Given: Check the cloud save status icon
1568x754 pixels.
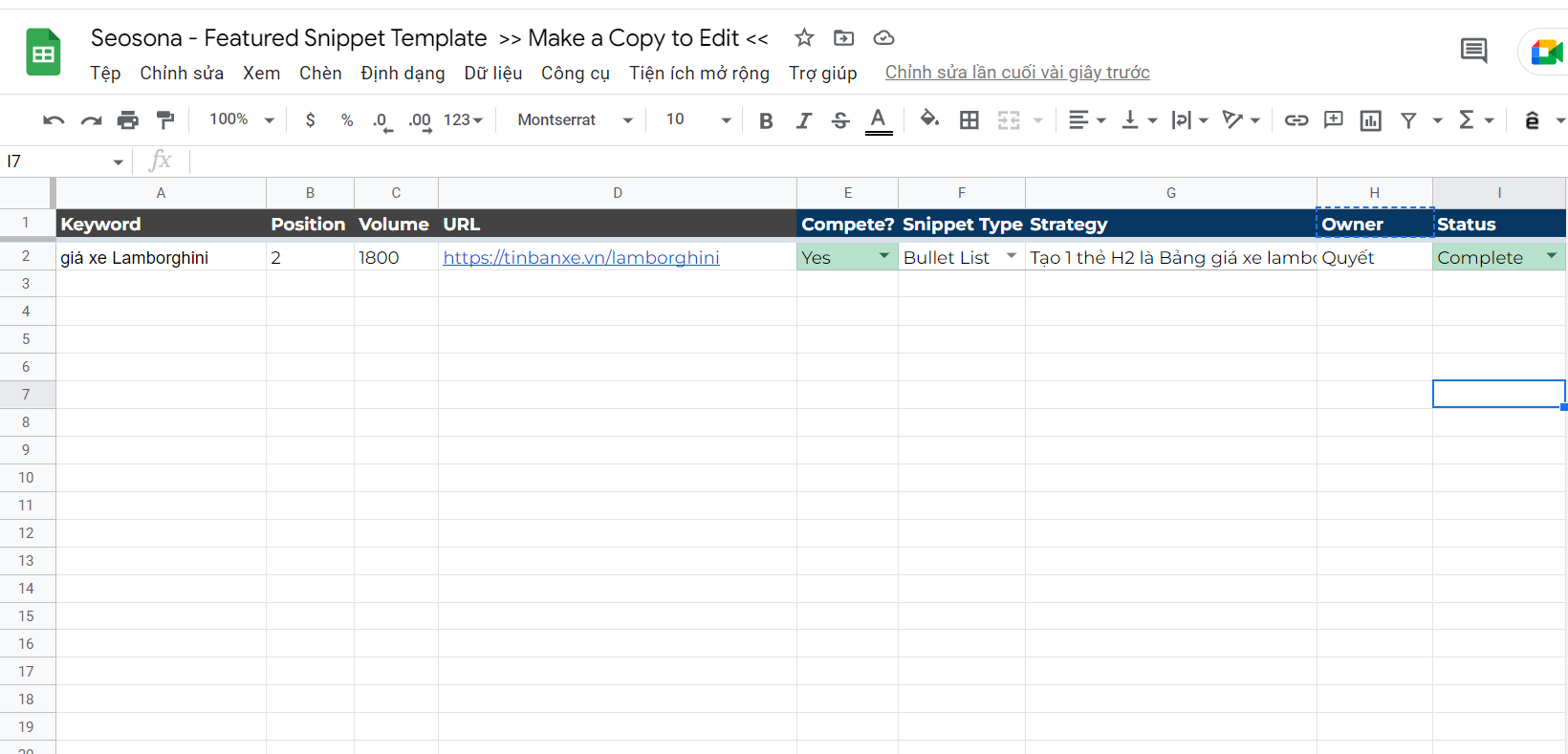Looking at the screenshot, I should [x=884, y=37].
